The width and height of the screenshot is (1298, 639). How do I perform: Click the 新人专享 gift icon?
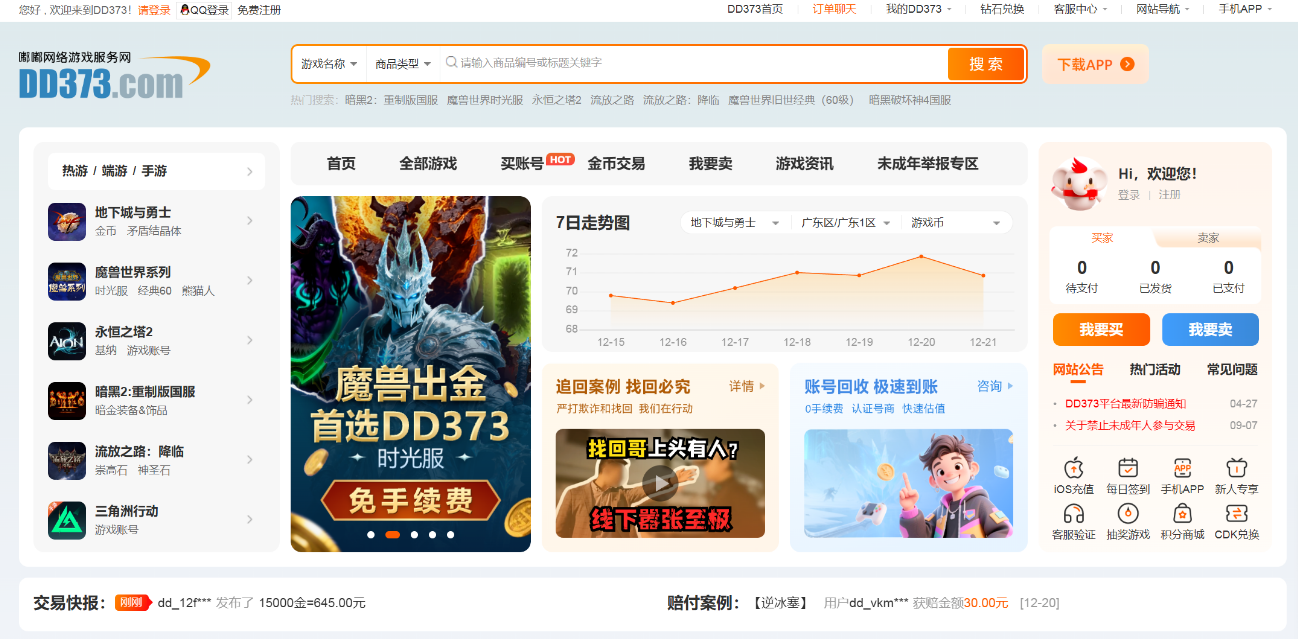point(1236,468)
